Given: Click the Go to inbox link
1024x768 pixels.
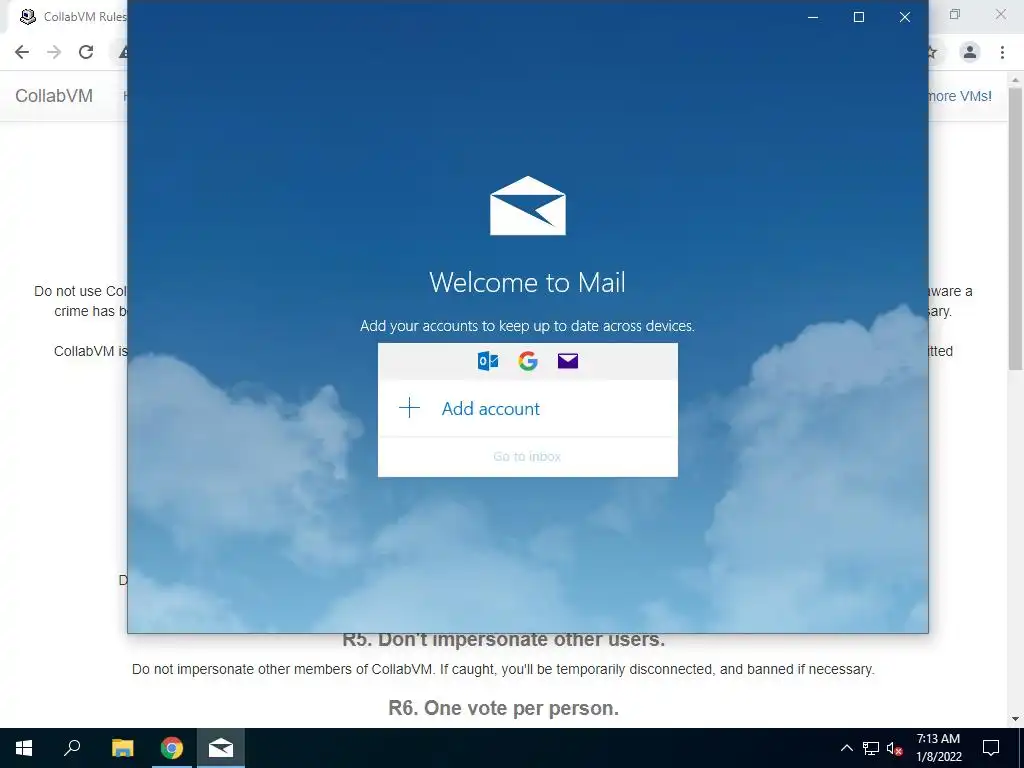Looking at the screenshot, I should point(527,456).
